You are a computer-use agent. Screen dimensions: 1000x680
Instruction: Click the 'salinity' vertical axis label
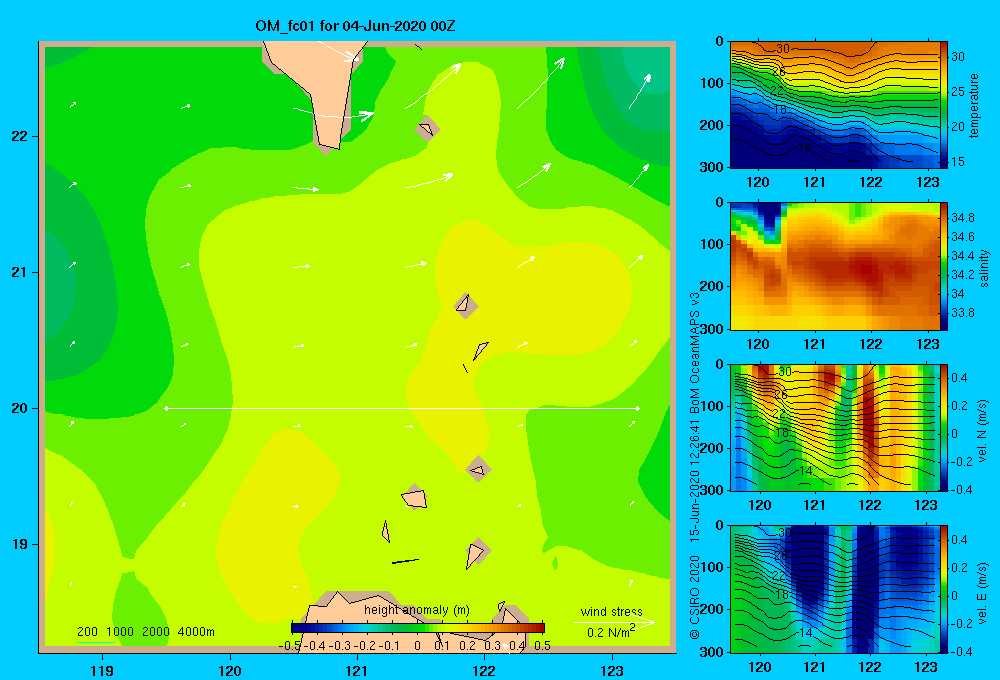pyautogui.click(x=984, y=268)
